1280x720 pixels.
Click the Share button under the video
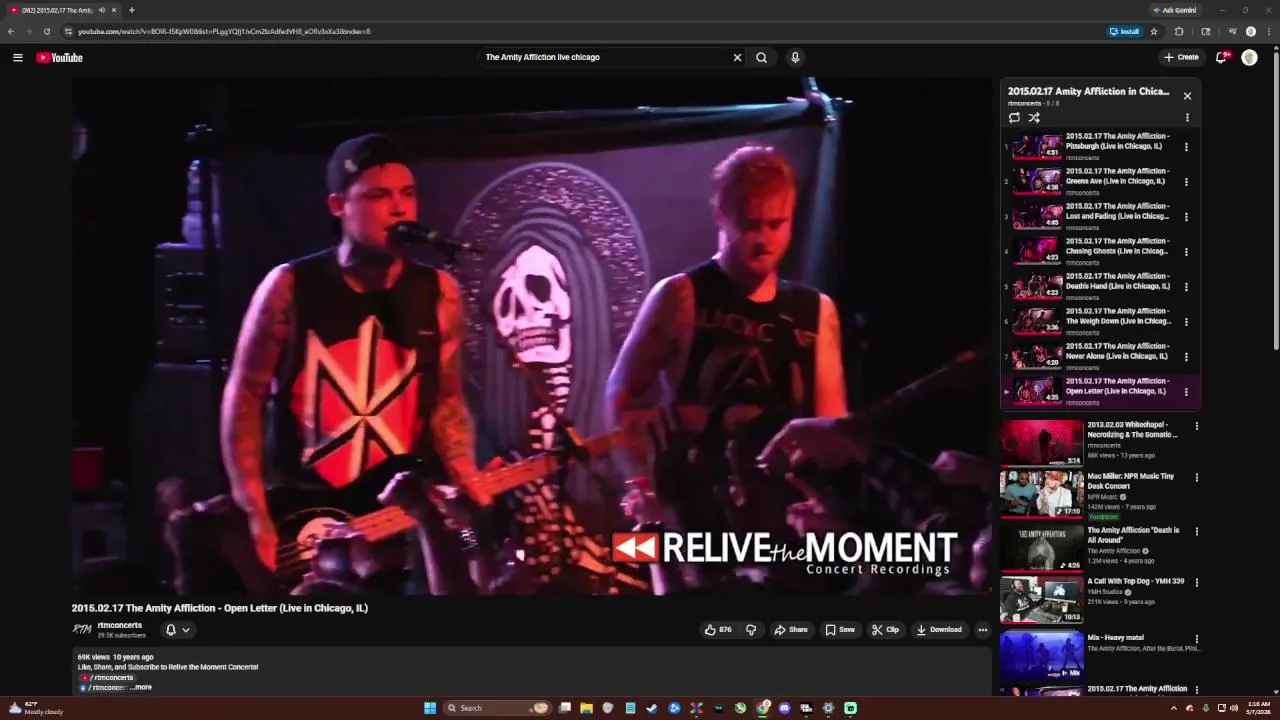tap(790, 630)
